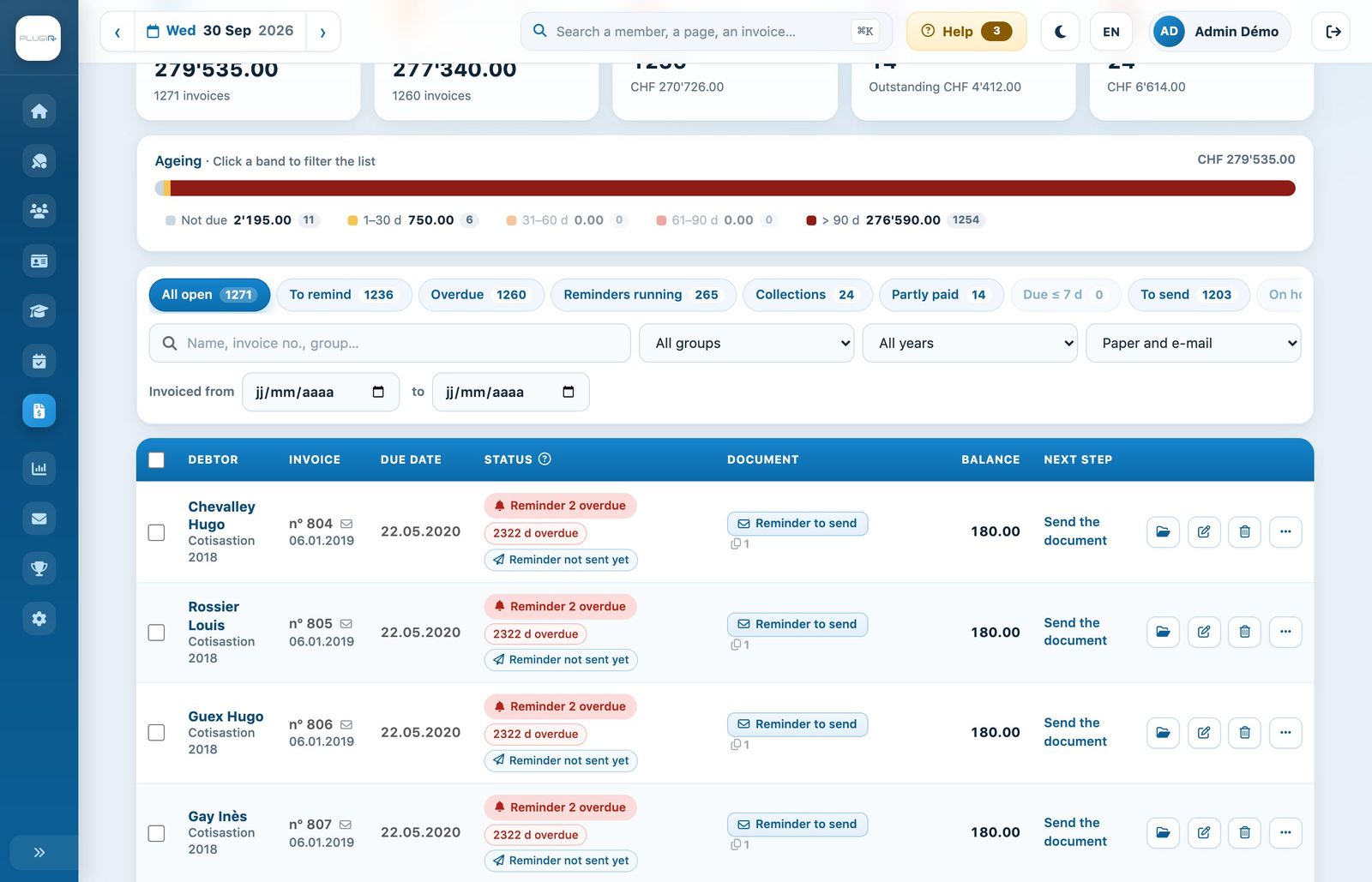Select the Reminders running filter tab
Viewport: 1372px width, 882px height.
(x=643, y=295)
